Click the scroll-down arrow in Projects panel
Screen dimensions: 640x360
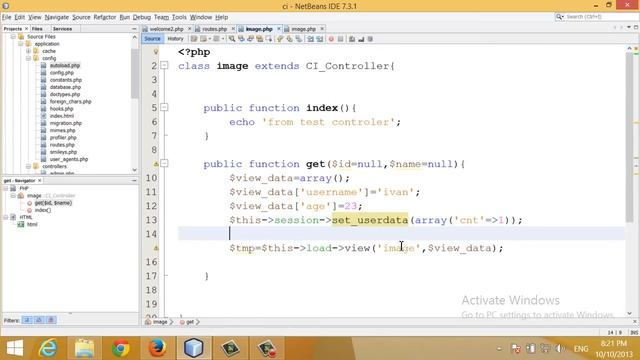click(x=135, y=170)
